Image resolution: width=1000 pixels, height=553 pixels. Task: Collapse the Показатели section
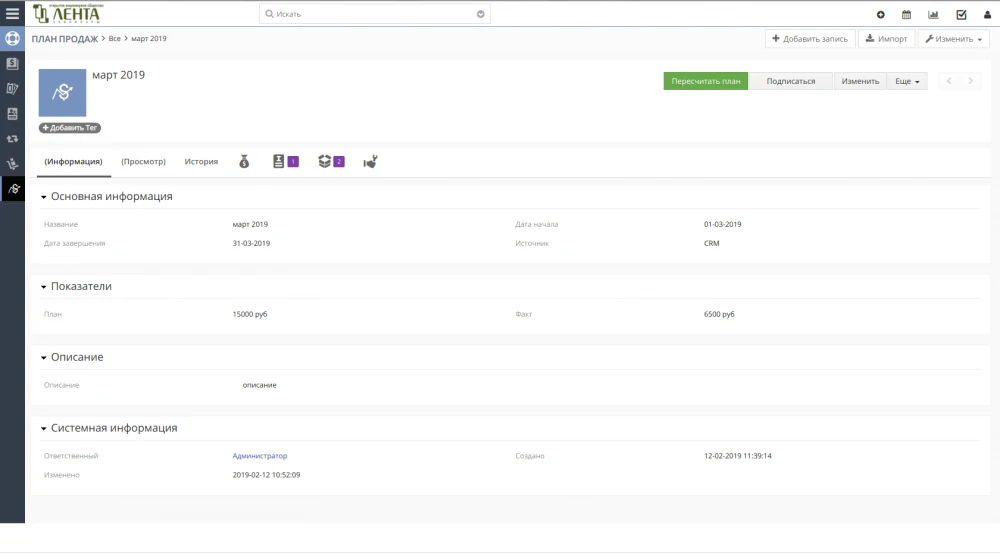(43, 287)
